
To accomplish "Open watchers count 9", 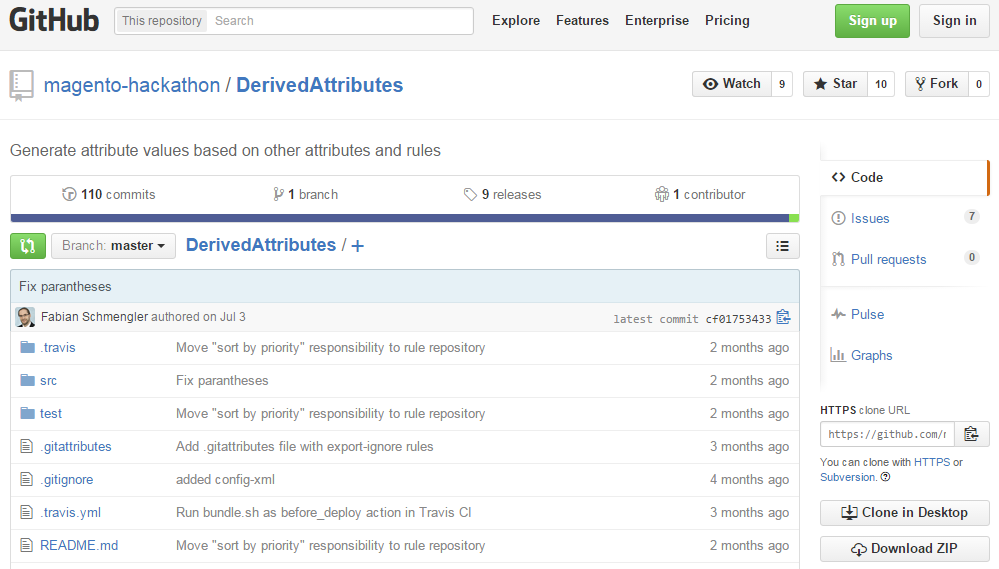I will tap(782, 84).
